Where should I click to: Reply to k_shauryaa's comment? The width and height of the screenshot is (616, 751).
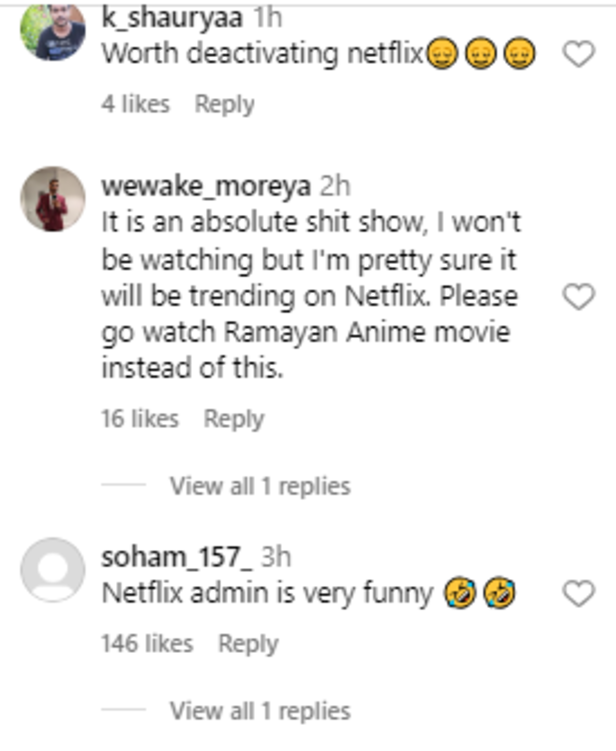click(224, 104)
